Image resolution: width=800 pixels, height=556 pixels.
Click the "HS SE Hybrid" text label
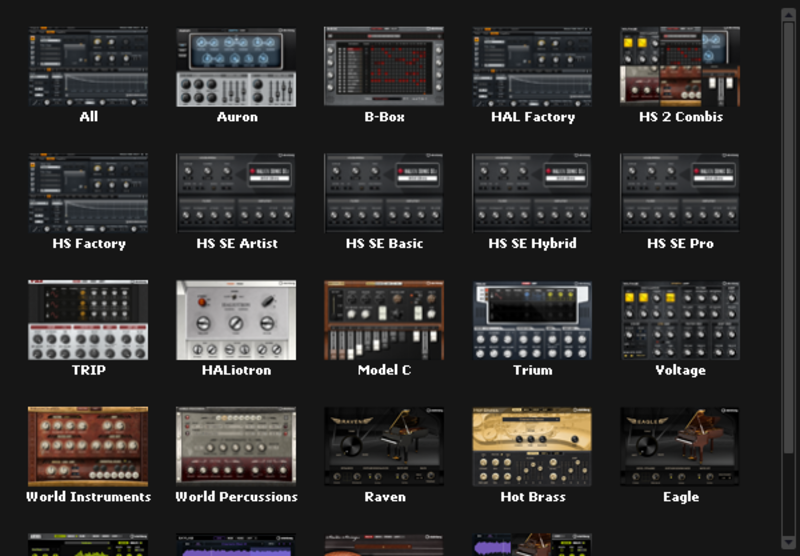(x=533, y=244)
